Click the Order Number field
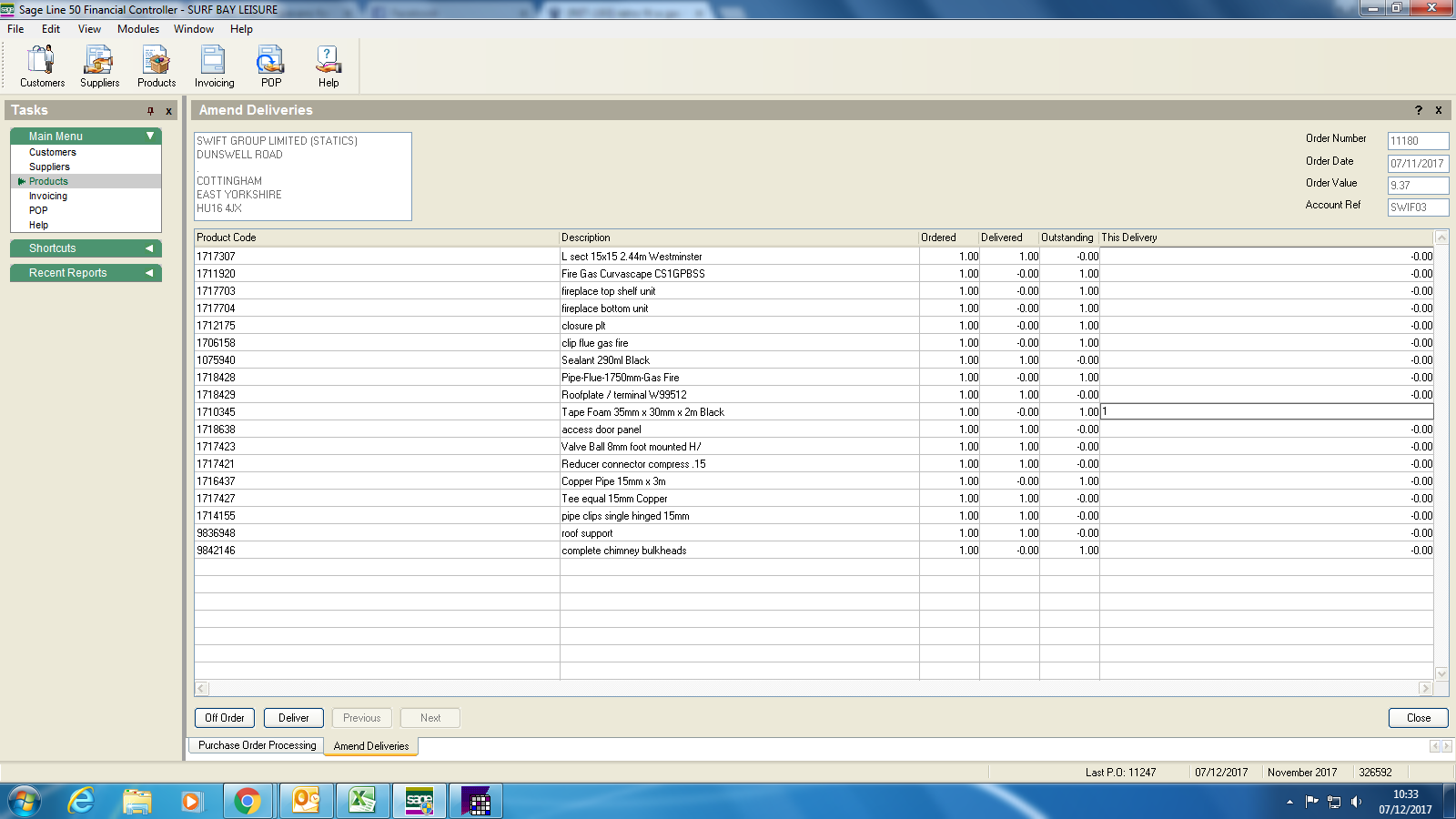The height and width of the screenshot is (819, 1456). [1418, 141]
